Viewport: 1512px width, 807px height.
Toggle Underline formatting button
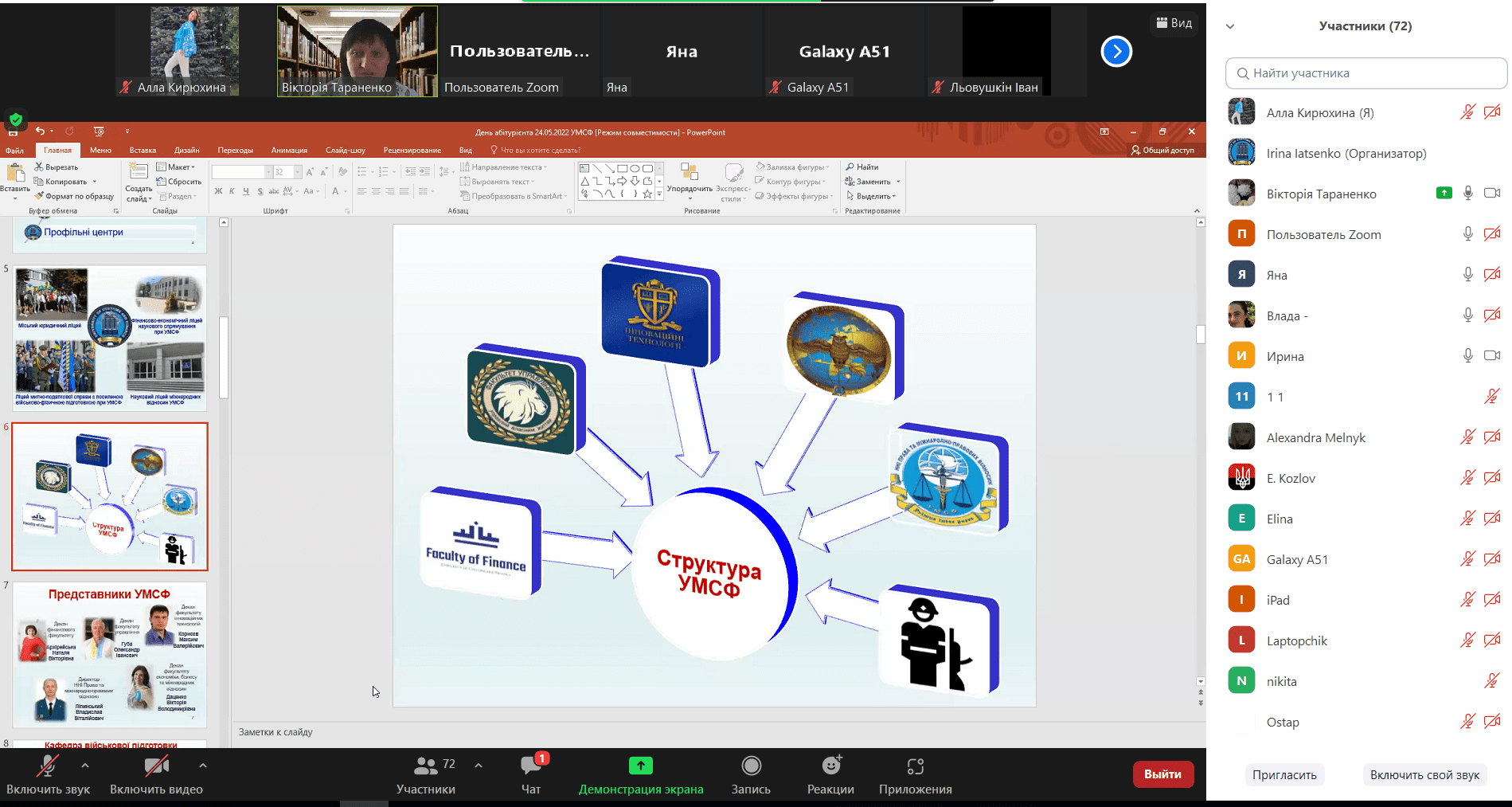click(246, 191)
